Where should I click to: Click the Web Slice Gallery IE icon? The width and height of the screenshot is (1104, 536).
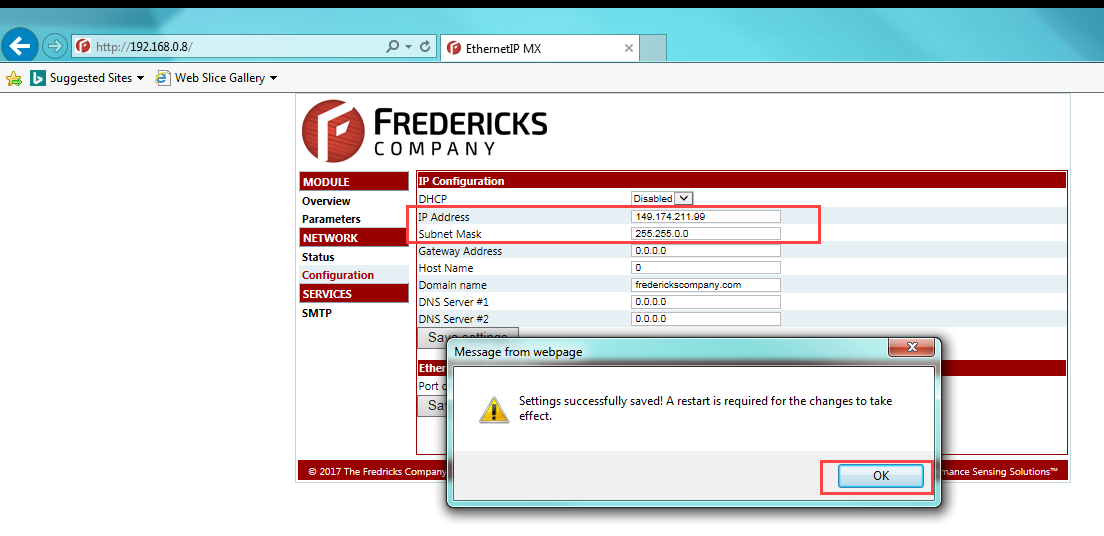pyautogui.click(x=163, y=78)
